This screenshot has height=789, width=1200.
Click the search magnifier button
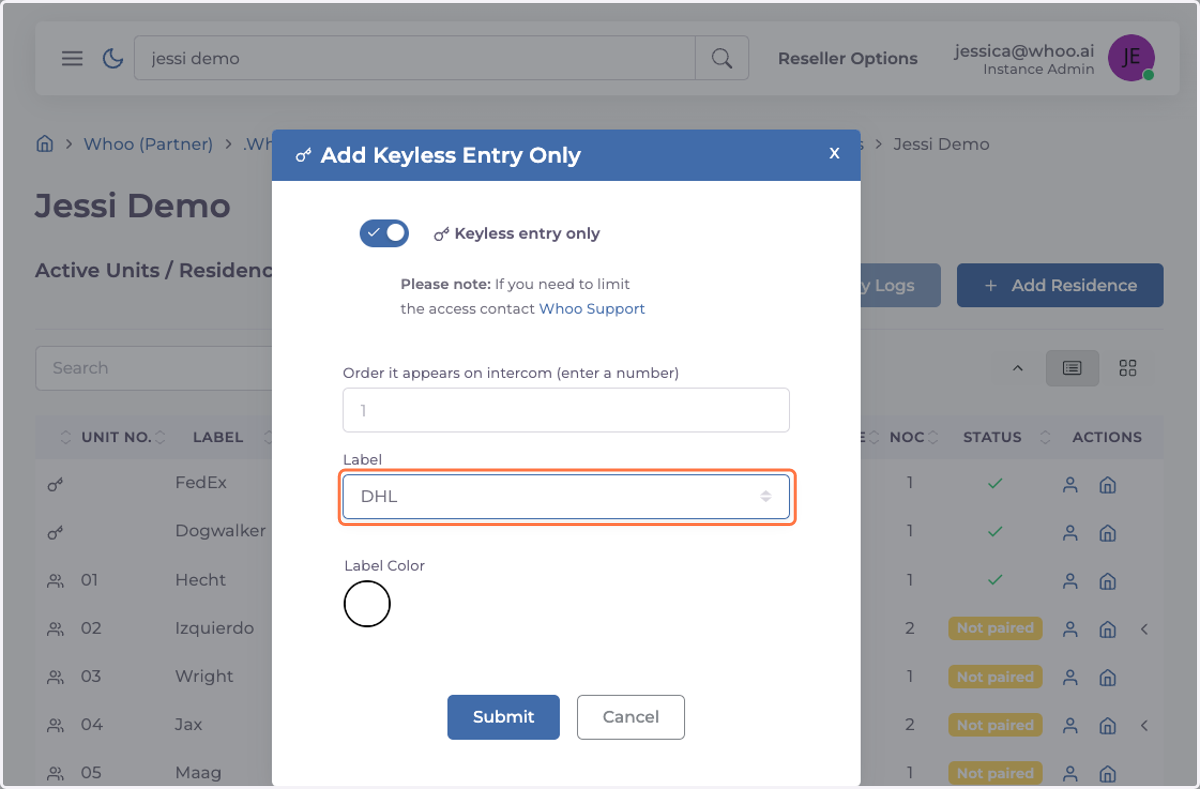click(722, 58)
